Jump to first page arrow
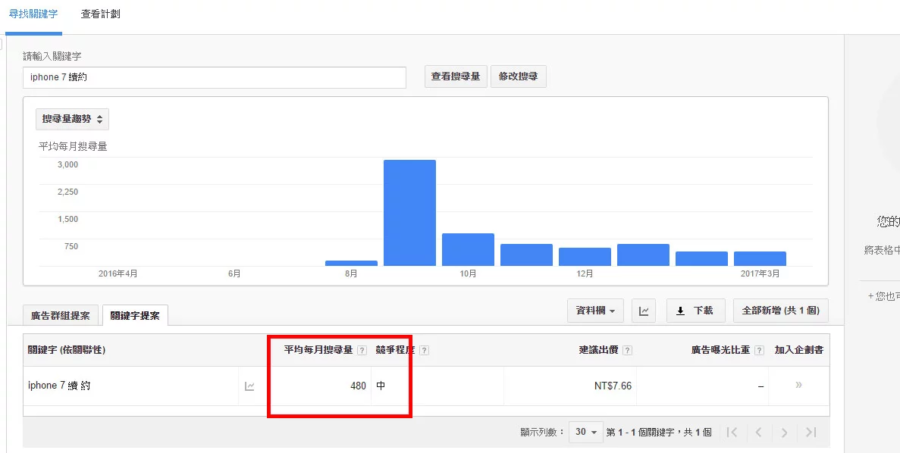900x453 pixels. [x=733, y=432]
